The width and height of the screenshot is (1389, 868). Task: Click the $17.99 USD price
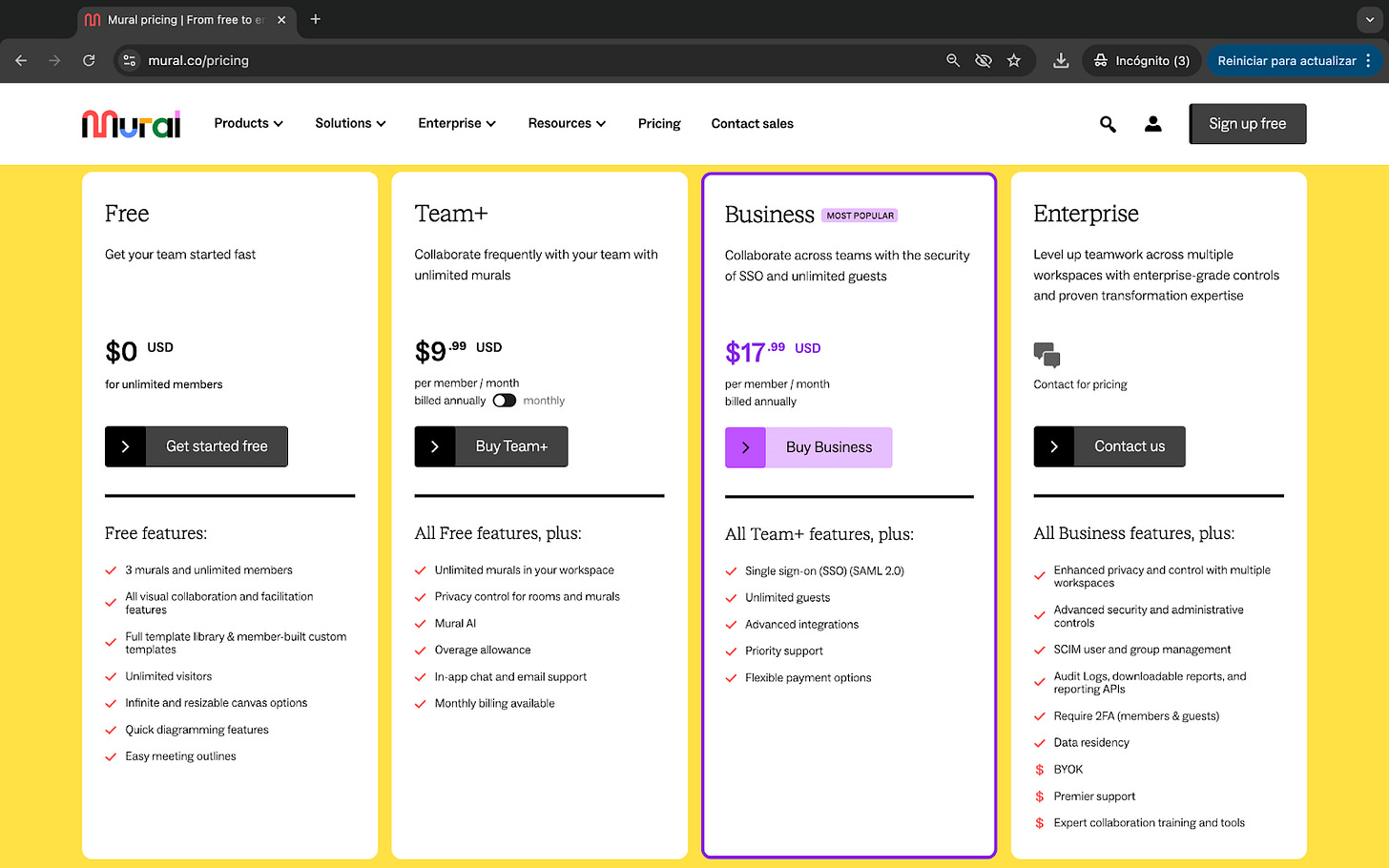773,352
